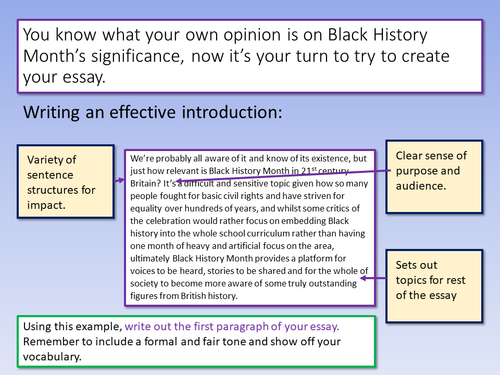The width and height of the screenshot is (500, 375).
Task: Click the green-bordered task instruction box
Action: click(x=196, y=341)
